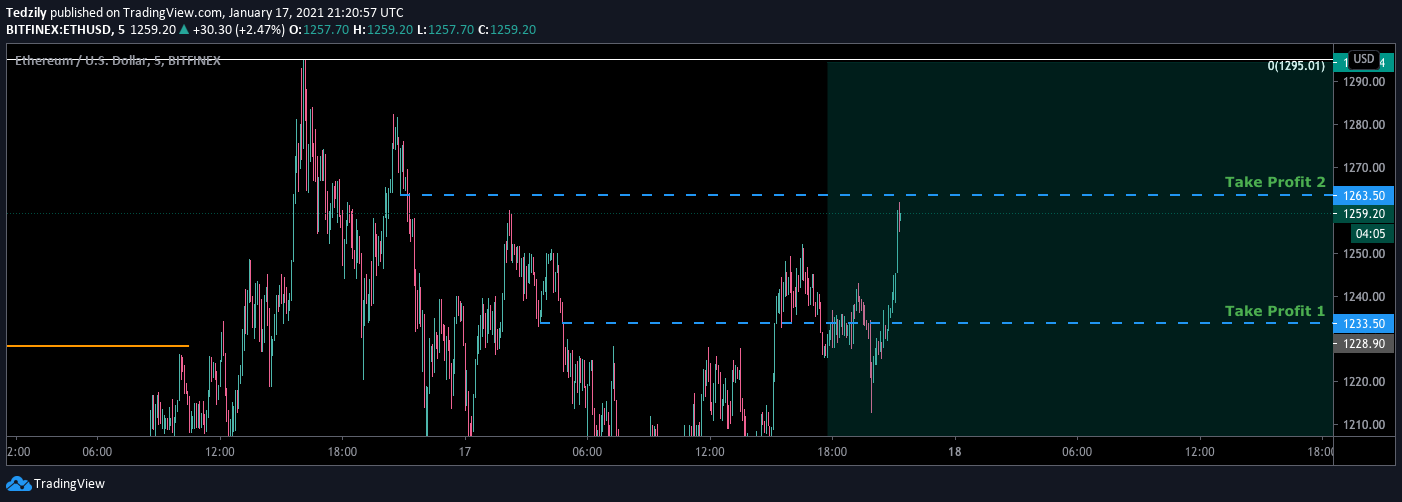Click the Tedzily author name

click(x=26, y=13)
